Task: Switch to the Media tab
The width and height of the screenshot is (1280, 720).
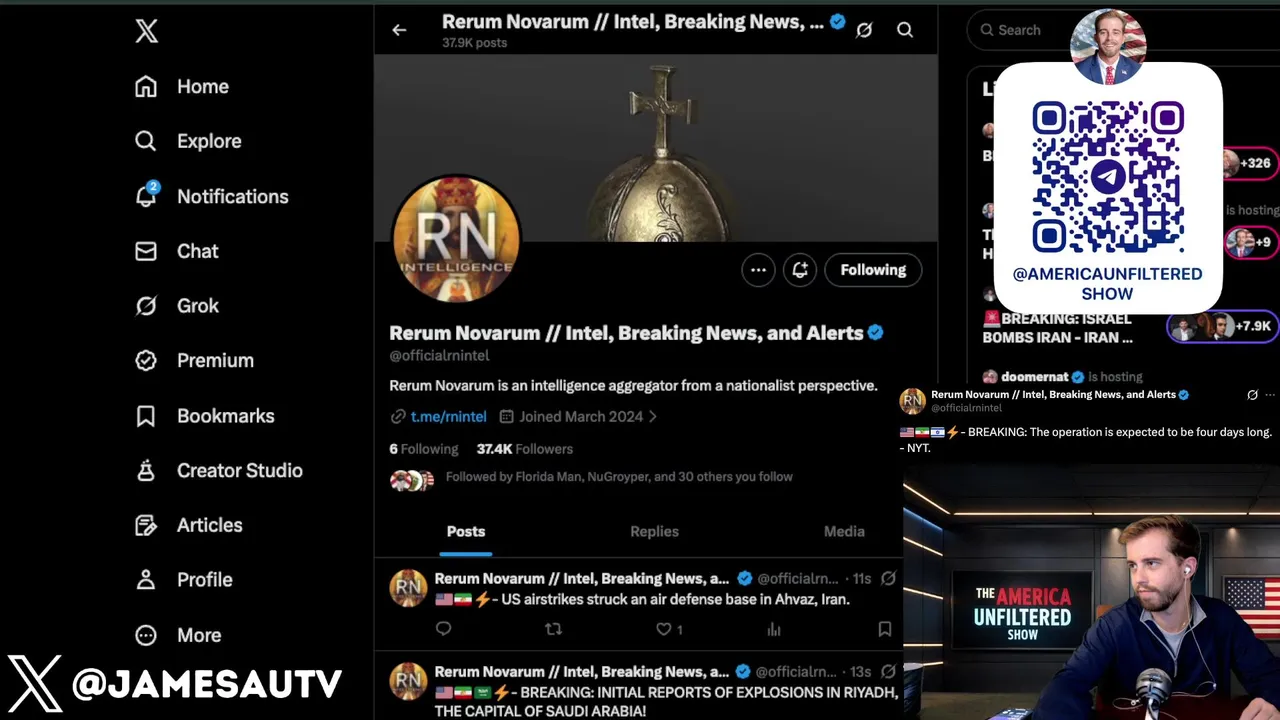Action: pyautogui.click(x=844, y=532)
